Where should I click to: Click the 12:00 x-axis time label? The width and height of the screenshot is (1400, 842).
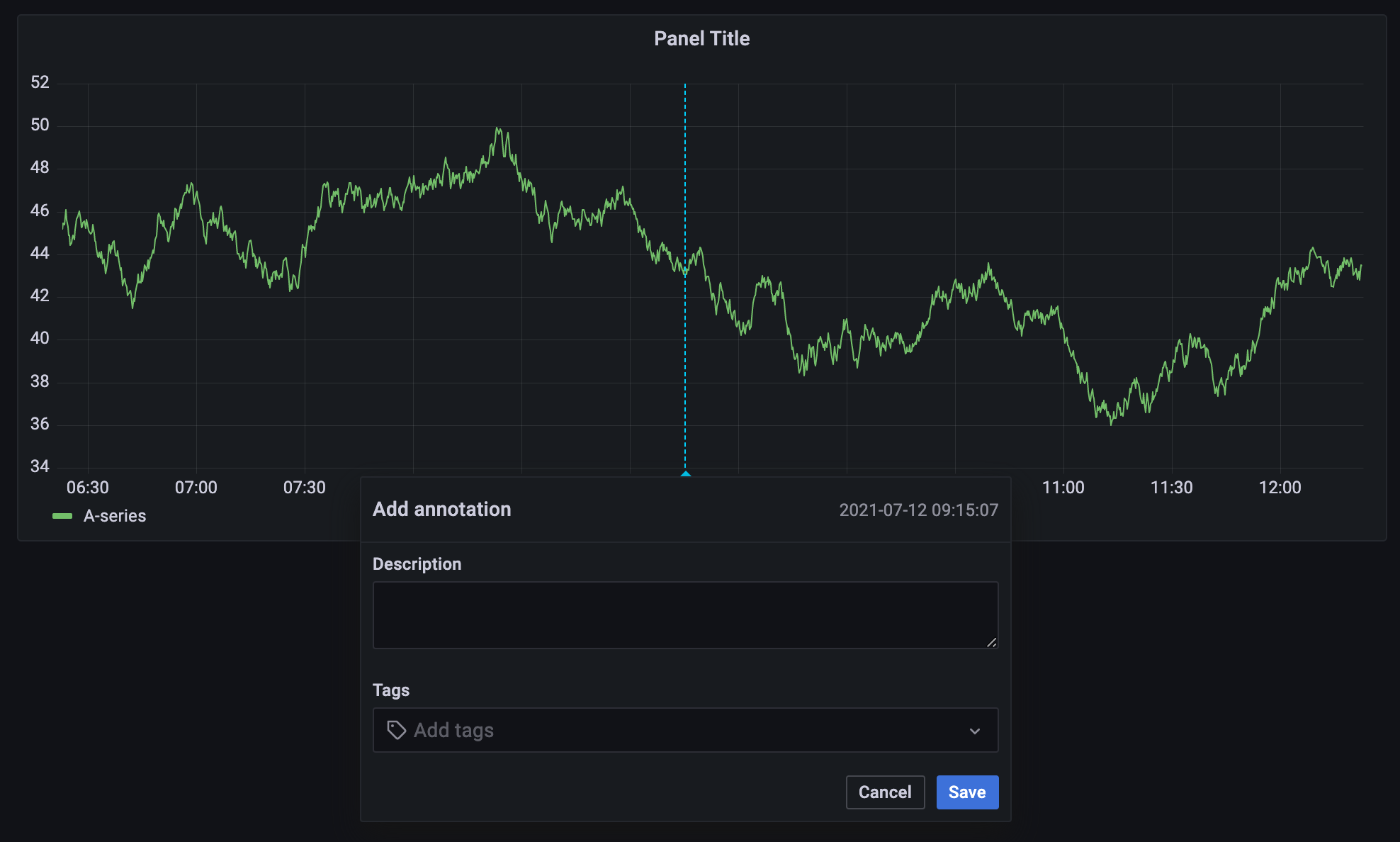click(x=1280, y=488)
